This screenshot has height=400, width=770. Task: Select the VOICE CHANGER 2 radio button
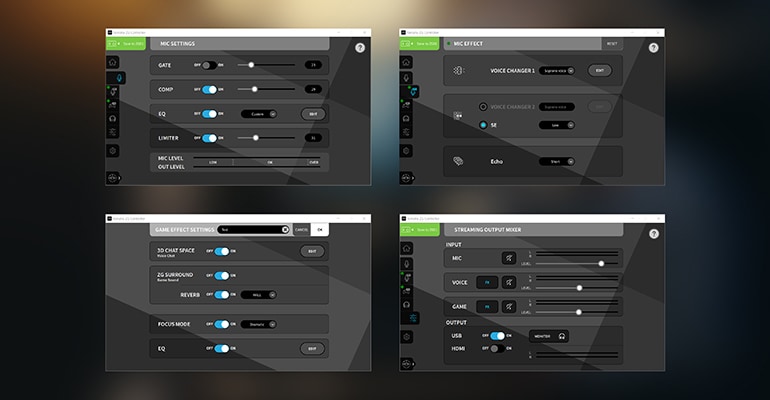pyautogui.click(x=483, y=107)
